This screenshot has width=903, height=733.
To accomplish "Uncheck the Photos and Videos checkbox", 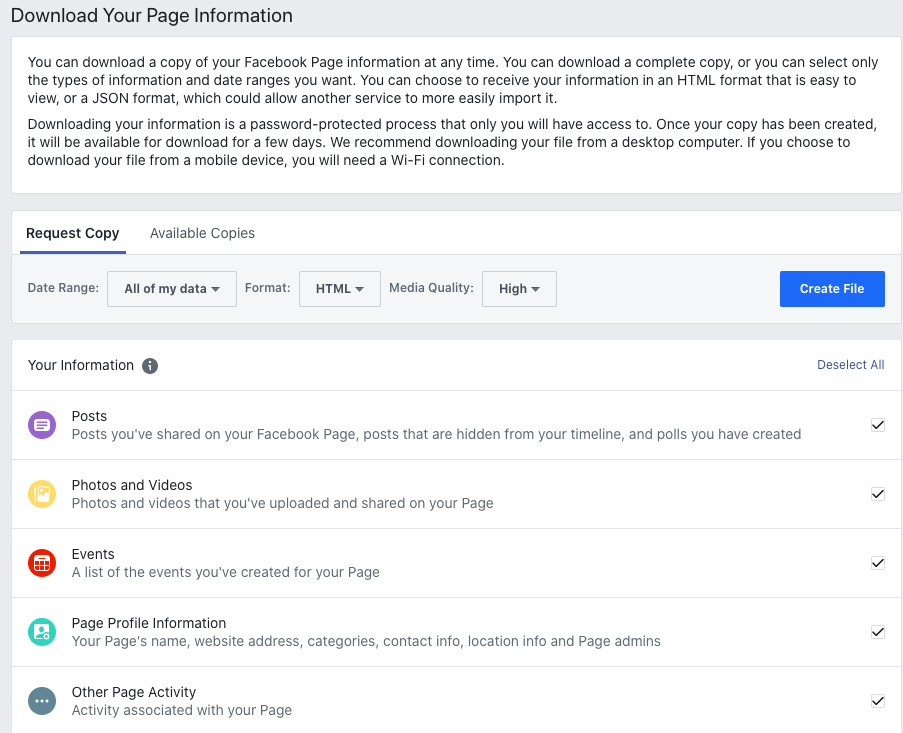I will pos(878,494).
